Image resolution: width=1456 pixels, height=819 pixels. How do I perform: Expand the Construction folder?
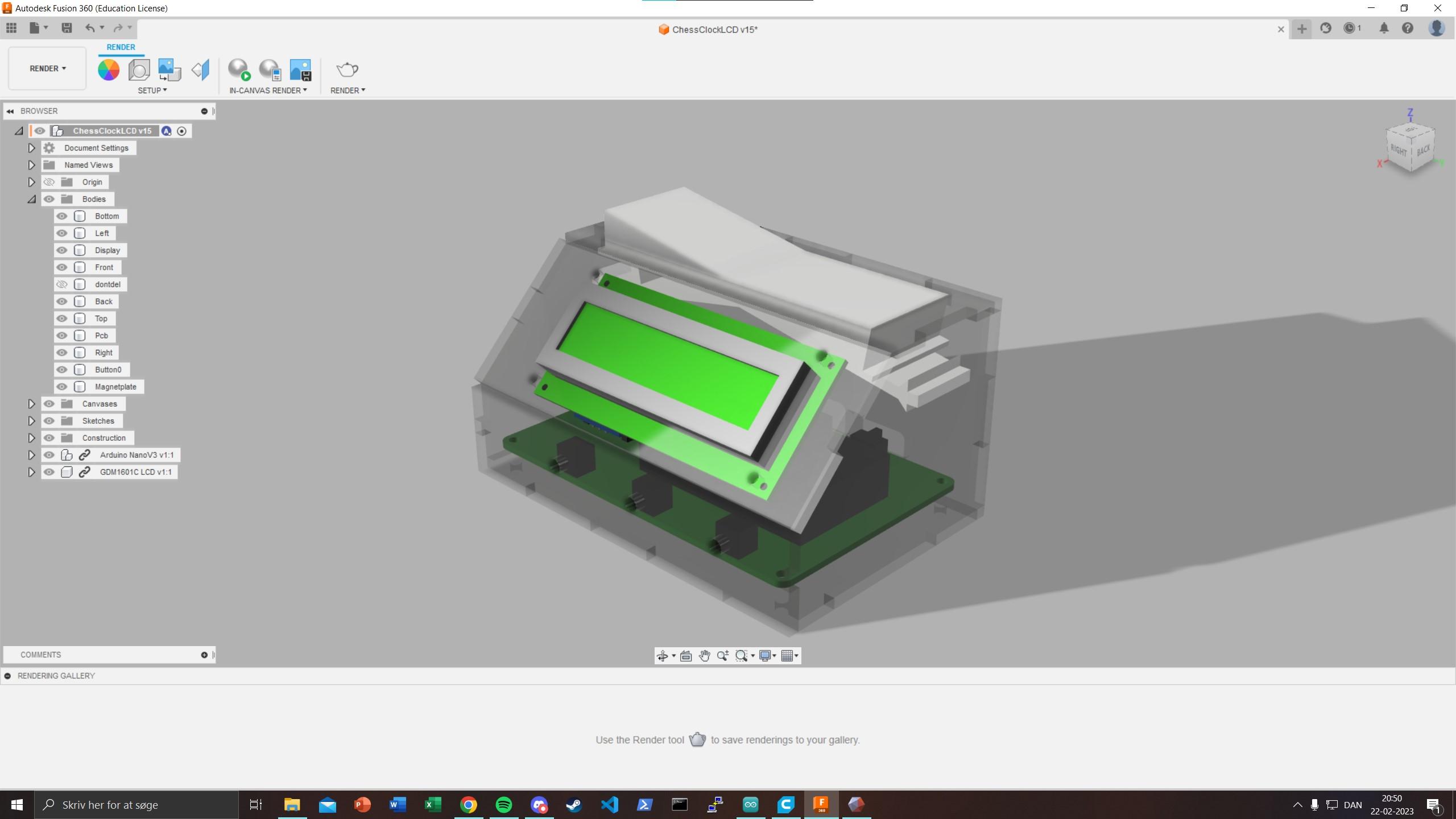32,438
